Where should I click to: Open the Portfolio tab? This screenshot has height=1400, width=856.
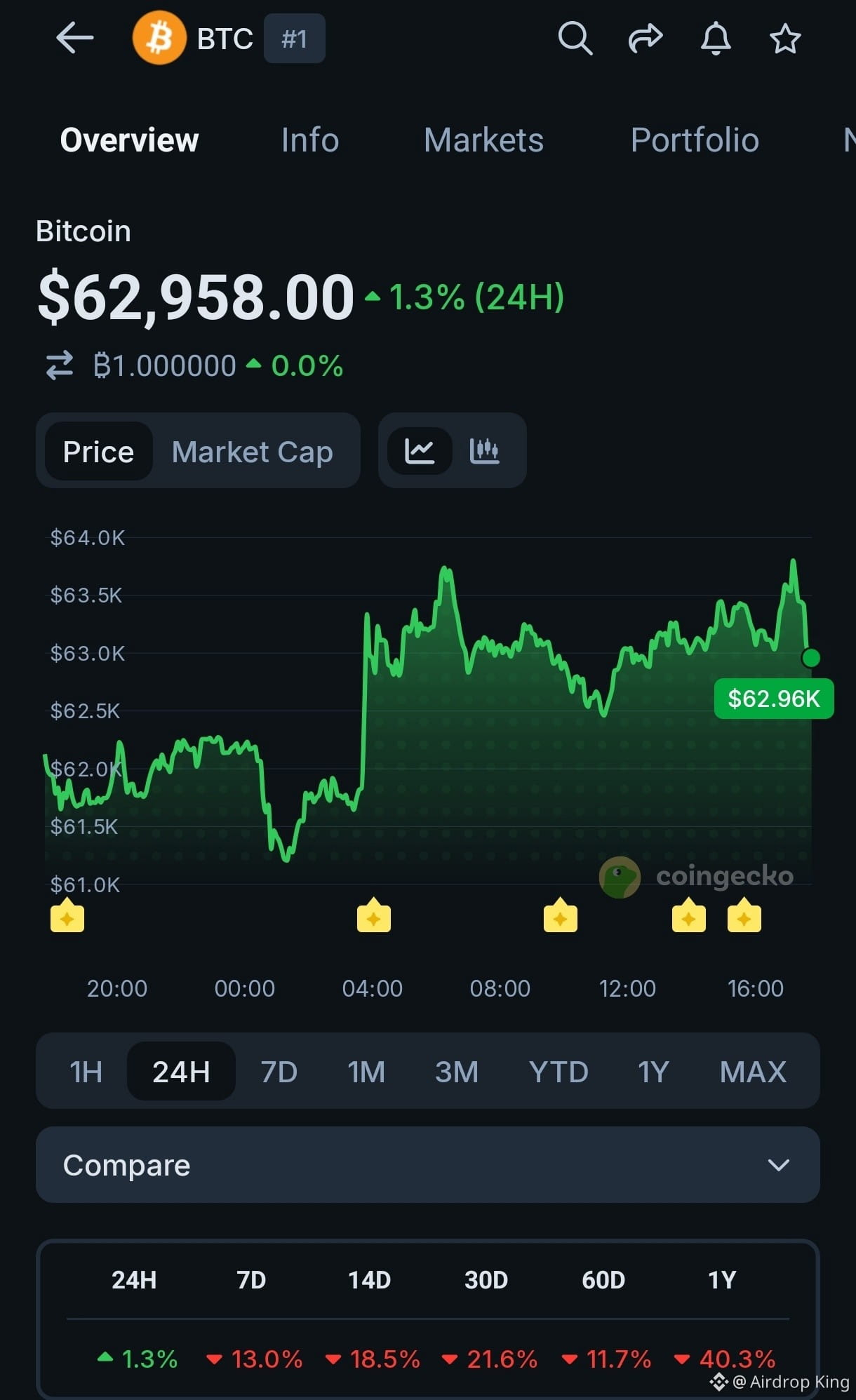(695, 140)
